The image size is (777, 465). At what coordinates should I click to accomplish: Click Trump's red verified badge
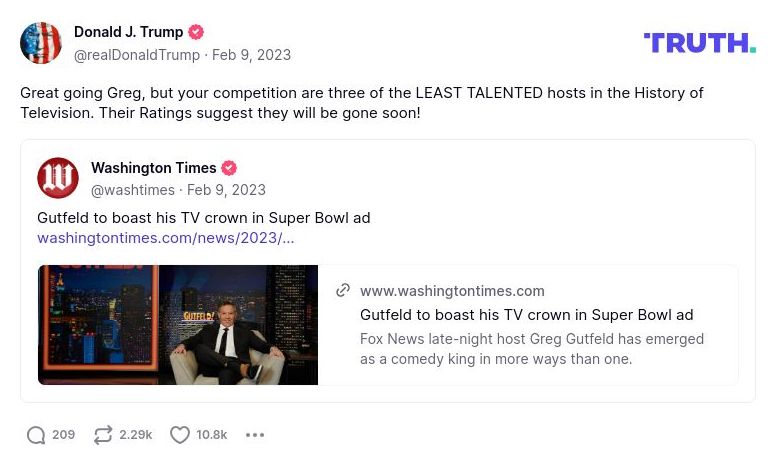pos(196,32)
